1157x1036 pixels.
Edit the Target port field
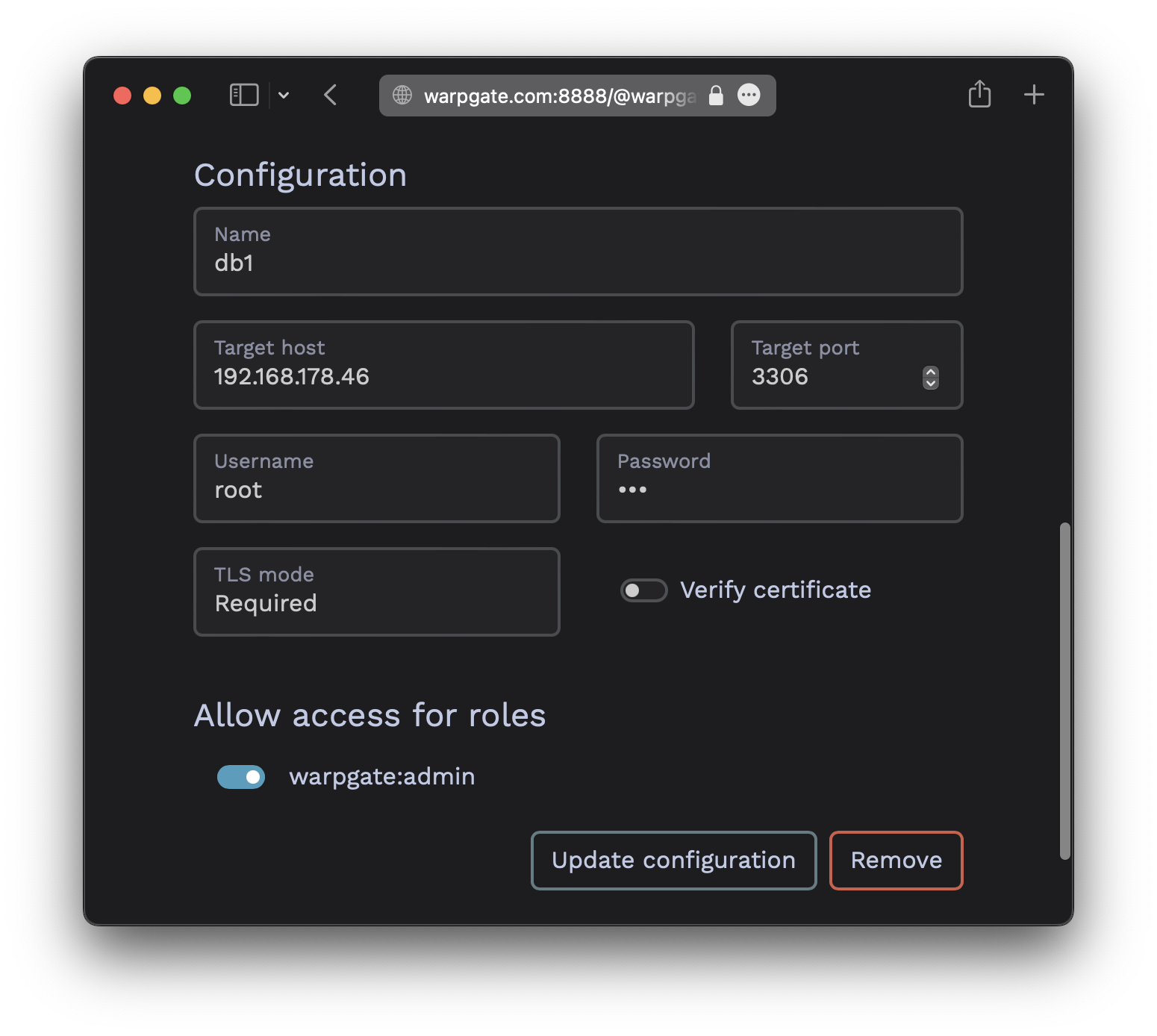coord(847,365)
